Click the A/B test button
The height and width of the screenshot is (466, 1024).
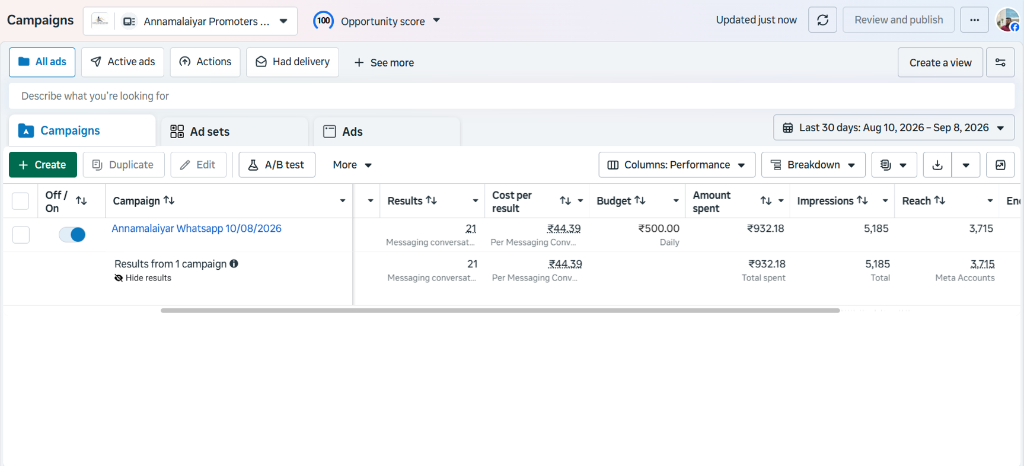point(277,165)
